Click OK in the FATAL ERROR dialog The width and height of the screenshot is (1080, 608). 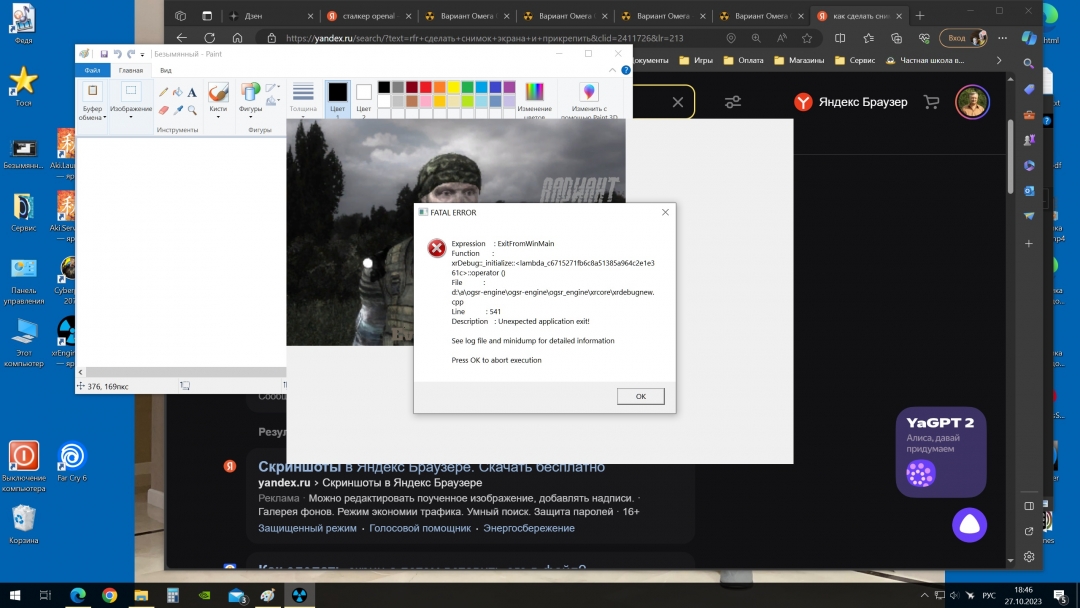point(641,396)
